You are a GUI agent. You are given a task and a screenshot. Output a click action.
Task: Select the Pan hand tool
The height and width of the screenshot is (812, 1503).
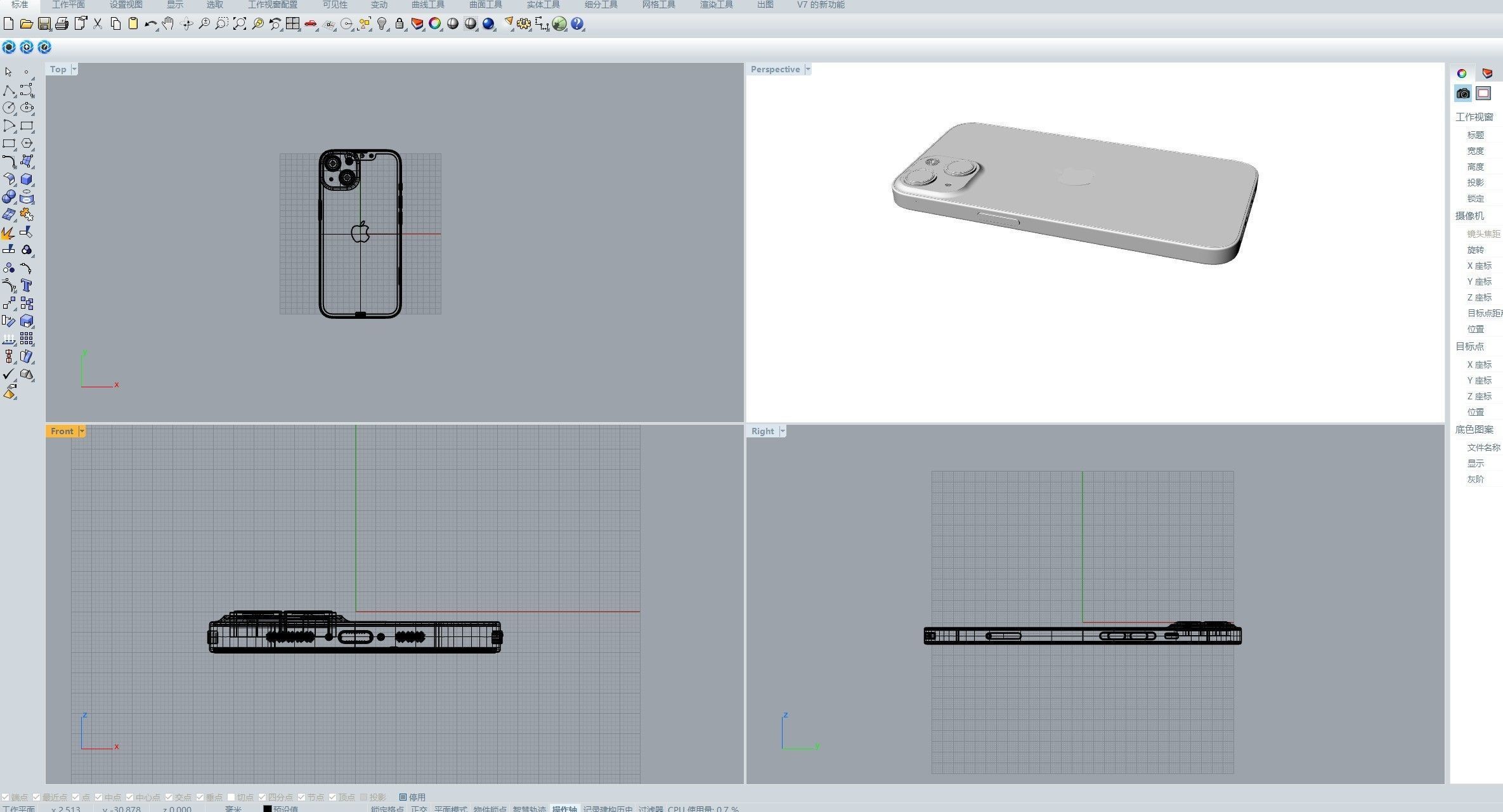168,24
